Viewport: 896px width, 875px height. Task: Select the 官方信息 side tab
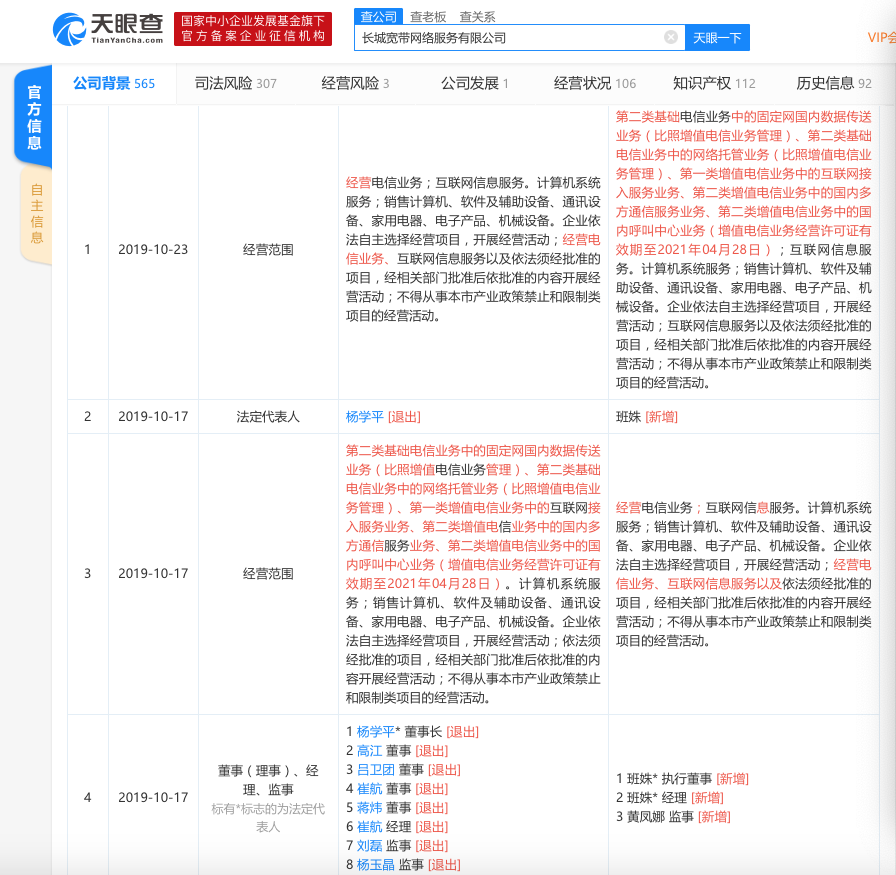point(34,118)
